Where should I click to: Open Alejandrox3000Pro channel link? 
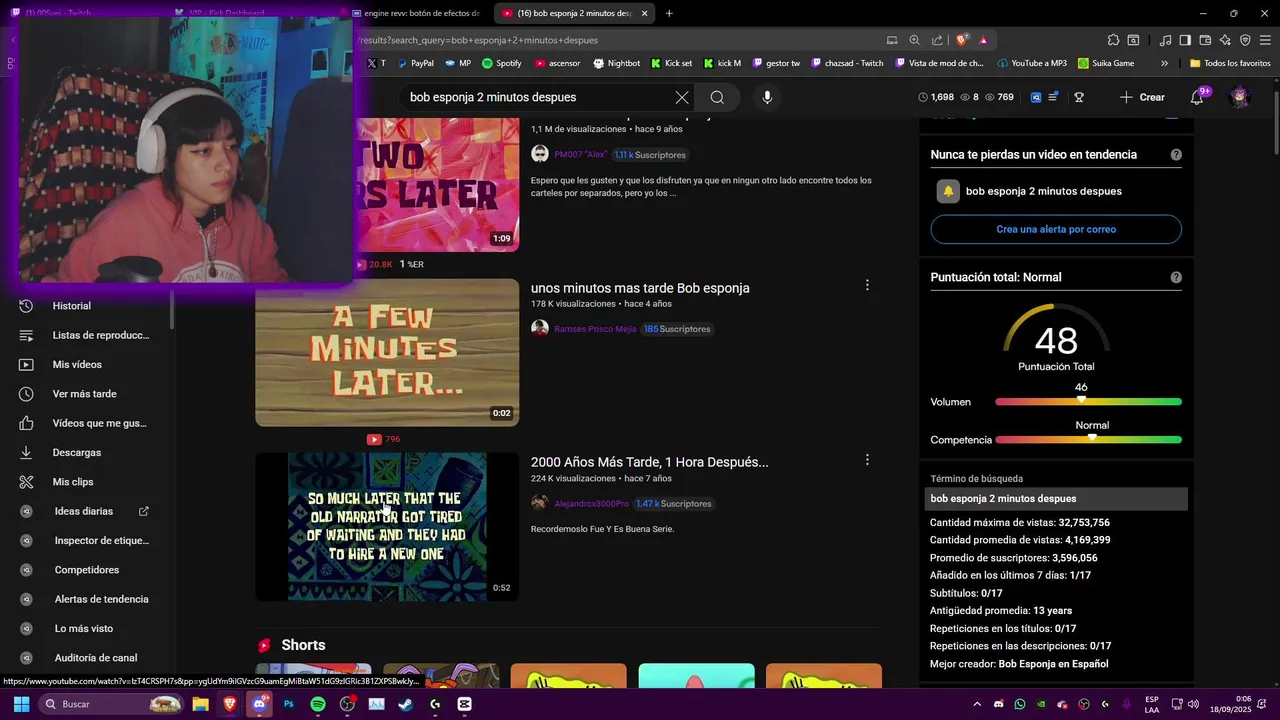(x=591, y=504)
